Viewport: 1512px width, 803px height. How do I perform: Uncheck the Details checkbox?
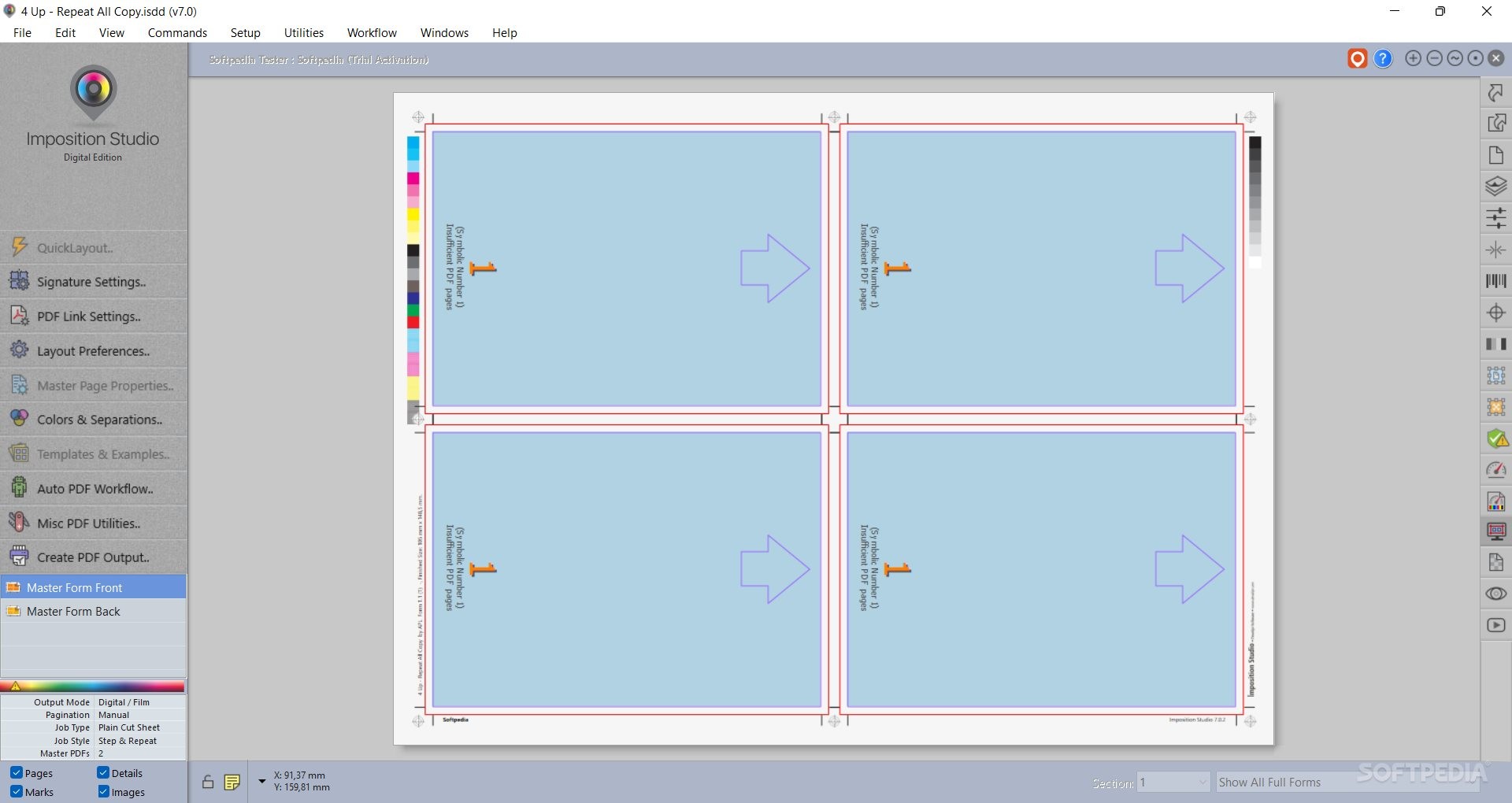[103, 773]
